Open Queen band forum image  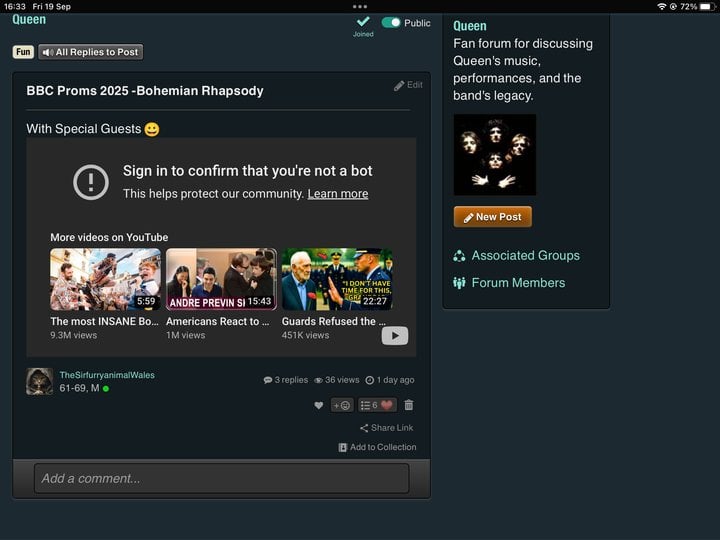495,155
